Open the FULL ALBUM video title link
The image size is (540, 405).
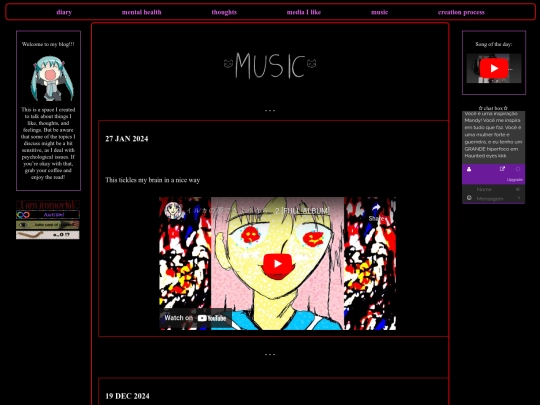pos(258,210)
